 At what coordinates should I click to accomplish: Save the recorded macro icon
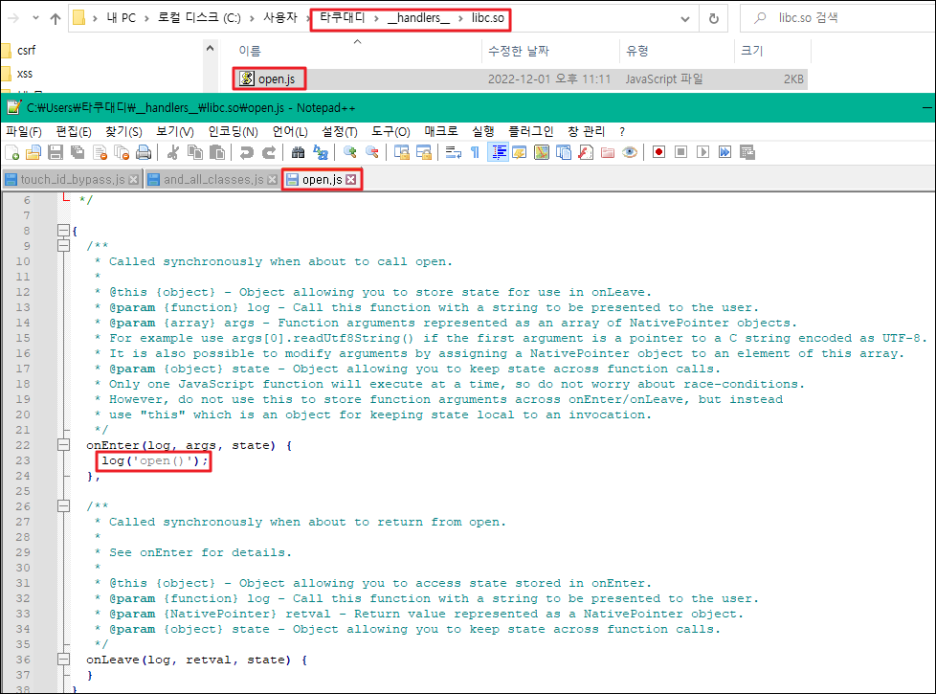[x=747, y=153]
